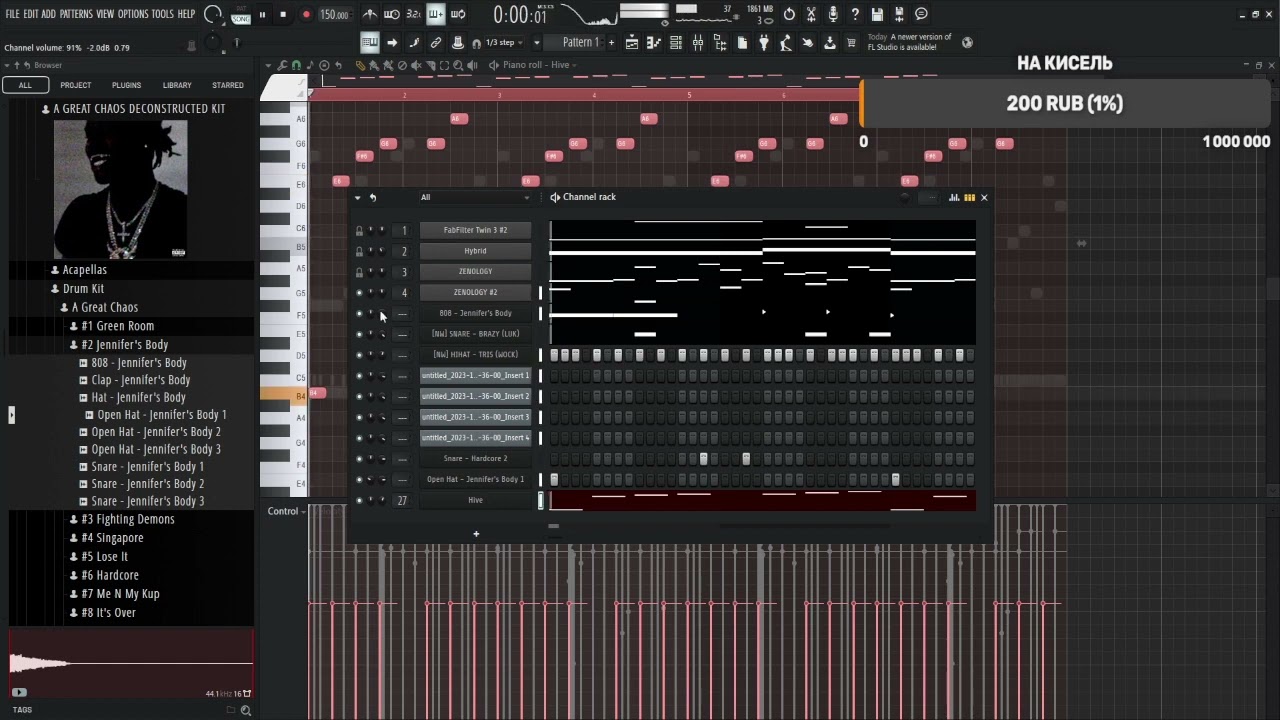Click the album cover thumbnail in browser
Image resolution: width=1280 pixels, height=720 pixels.
pyautogui.click(x=120, y=189)
